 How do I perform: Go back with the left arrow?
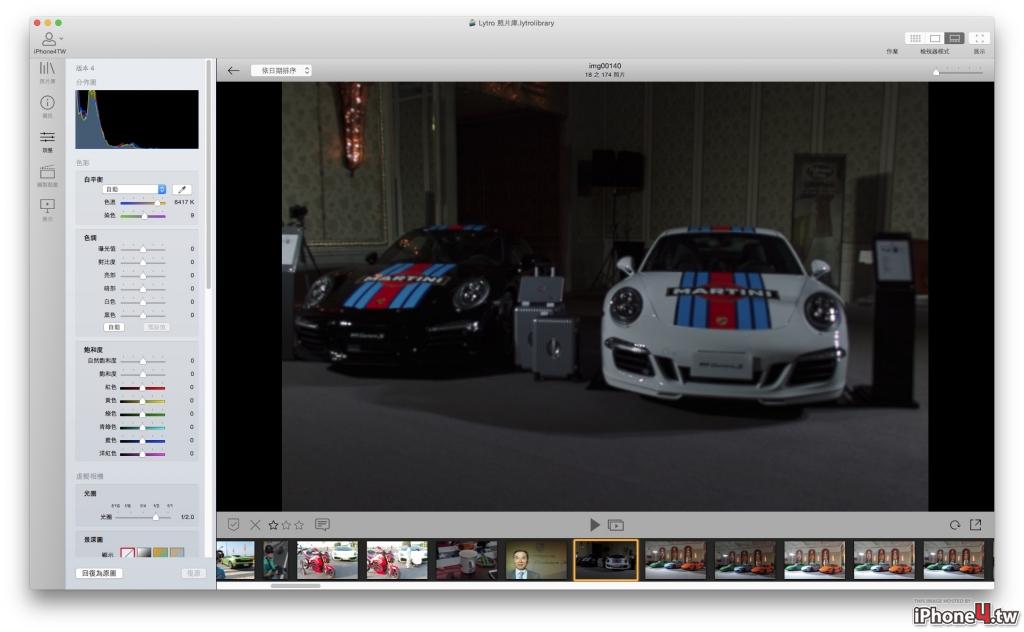click(x=233, y=71)
